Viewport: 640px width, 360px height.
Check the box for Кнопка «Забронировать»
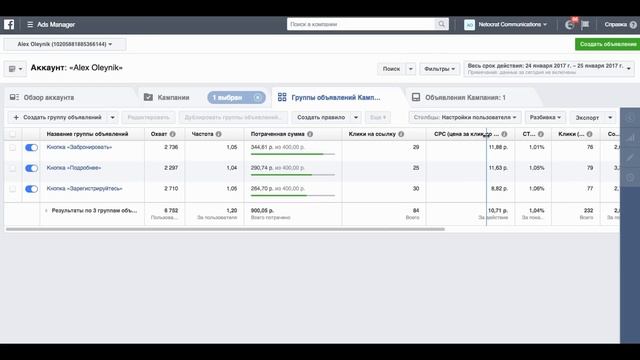(13, 147)
